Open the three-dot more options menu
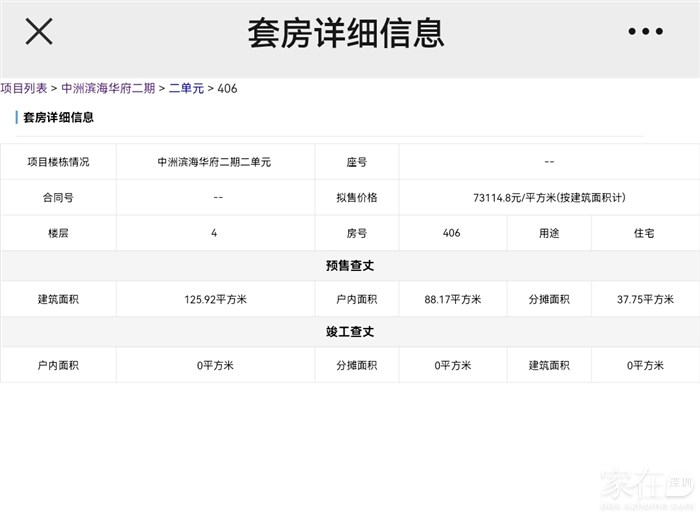The height and width of the screenshot is (513, 700). point(645,32)
